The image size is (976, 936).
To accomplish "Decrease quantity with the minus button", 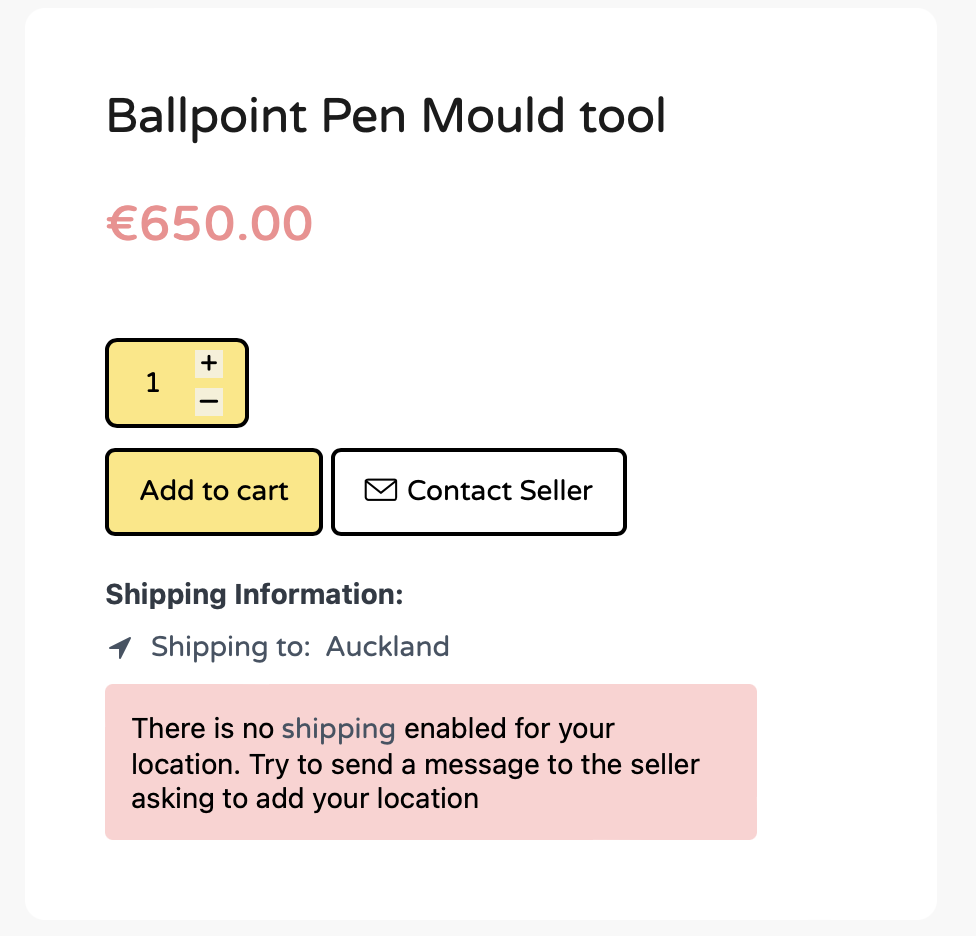I will tap(209, 401).
